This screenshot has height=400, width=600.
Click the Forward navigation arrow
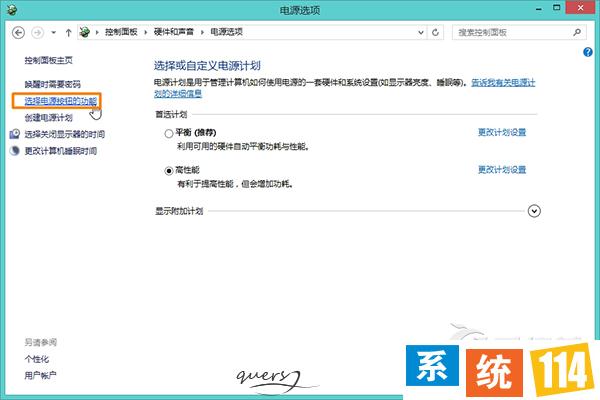coord(38,33)
